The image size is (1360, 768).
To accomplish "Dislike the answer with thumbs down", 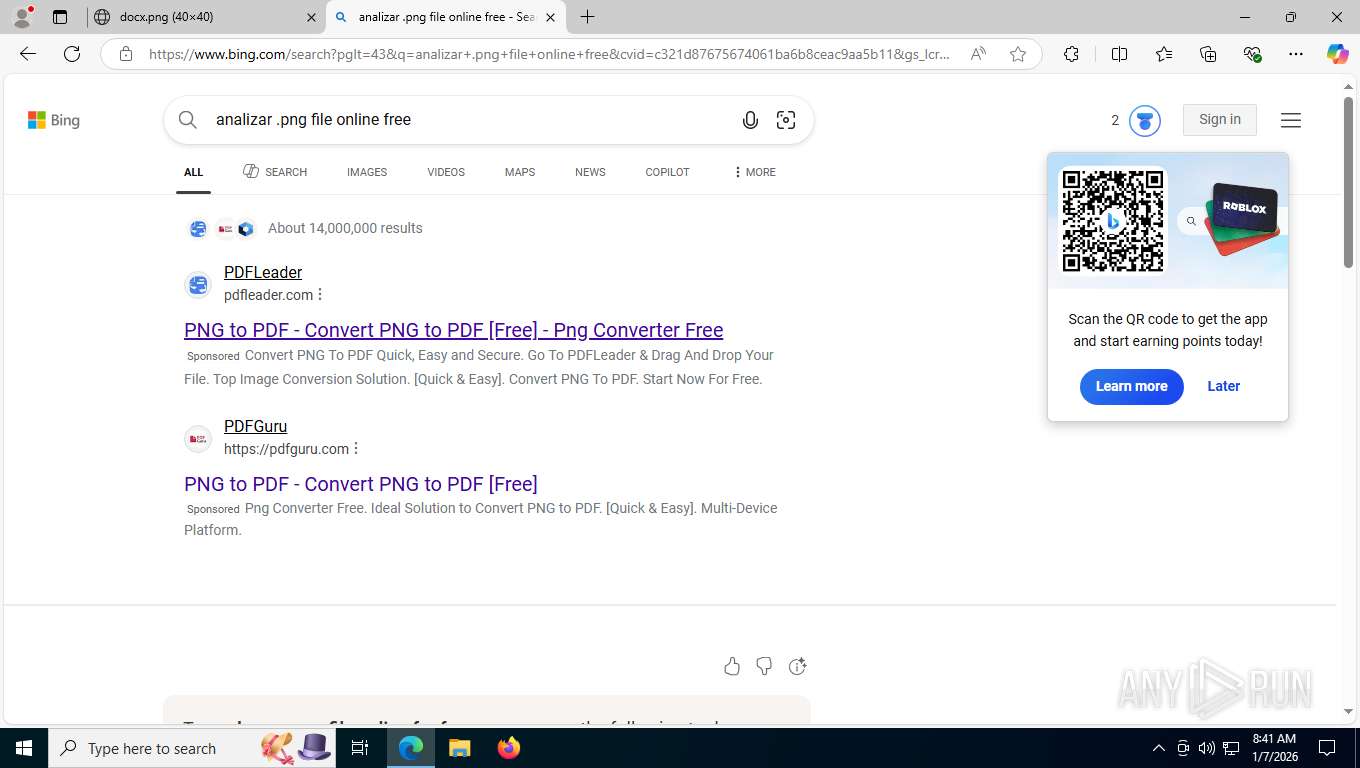I will point(764,666).
